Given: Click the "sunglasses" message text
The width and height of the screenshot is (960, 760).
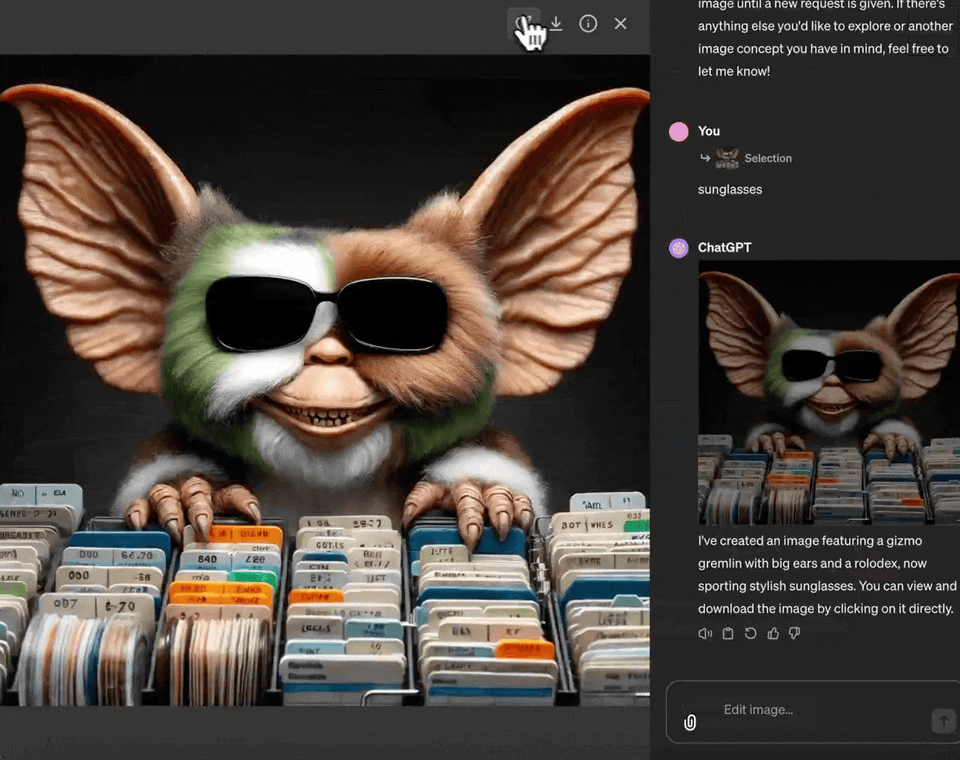Looking at the screenshot, I should click(730, 190).
